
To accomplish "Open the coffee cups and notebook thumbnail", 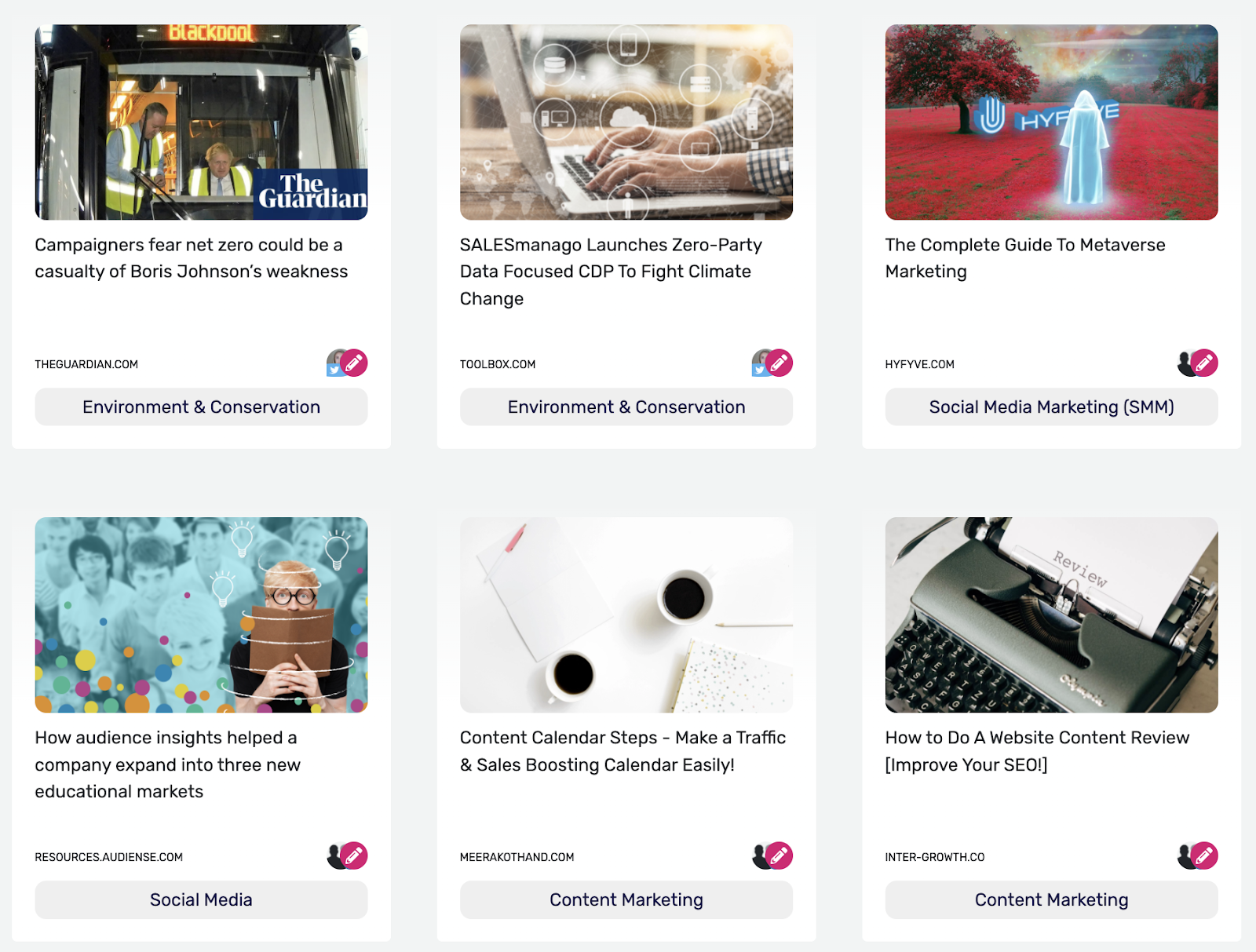I will click(626, 615).
